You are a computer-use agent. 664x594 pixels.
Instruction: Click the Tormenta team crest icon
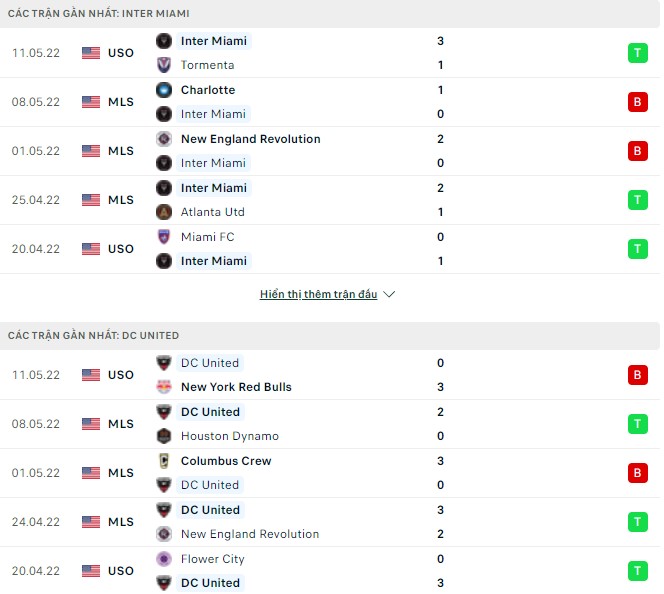[x=164, y=65]
